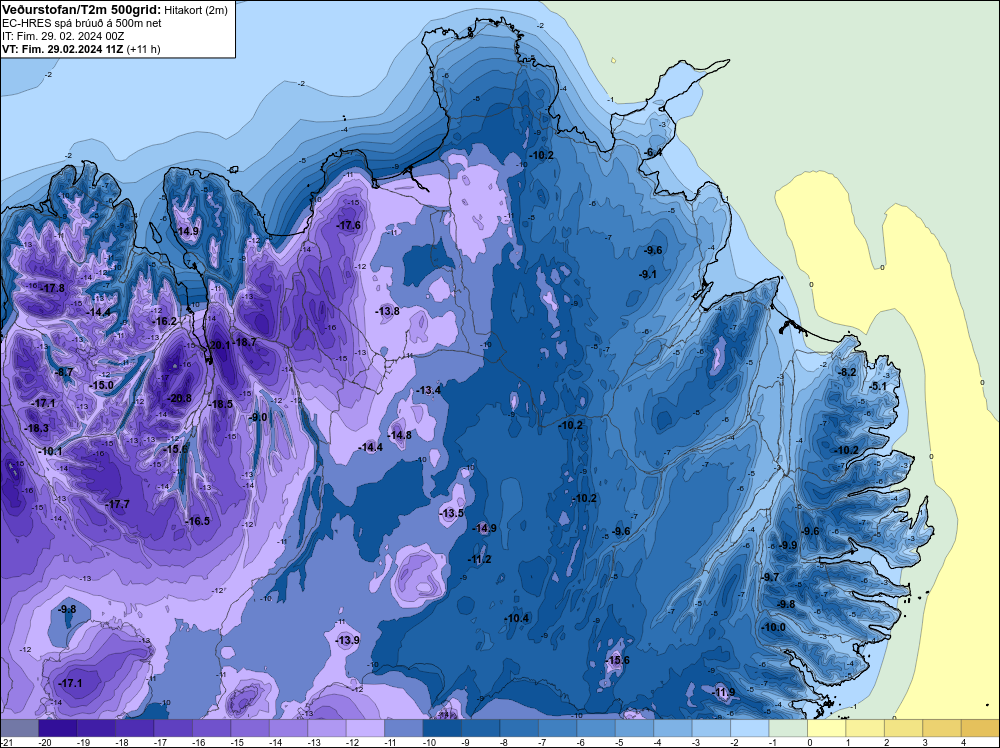Click the title text 'Veðurstofan/T2m 500grid:'
This screenshot has height=748, width=1000.
click(82, 9)
